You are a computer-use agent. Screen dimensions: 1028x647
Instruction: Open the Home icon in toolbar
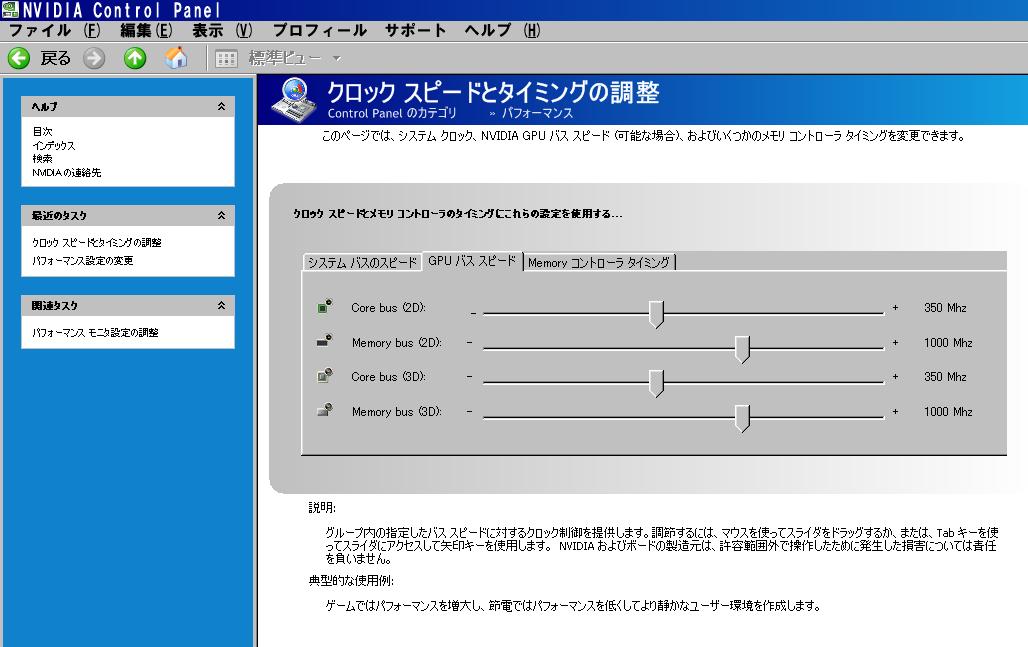pyautogui.click(x=176, y=58)
